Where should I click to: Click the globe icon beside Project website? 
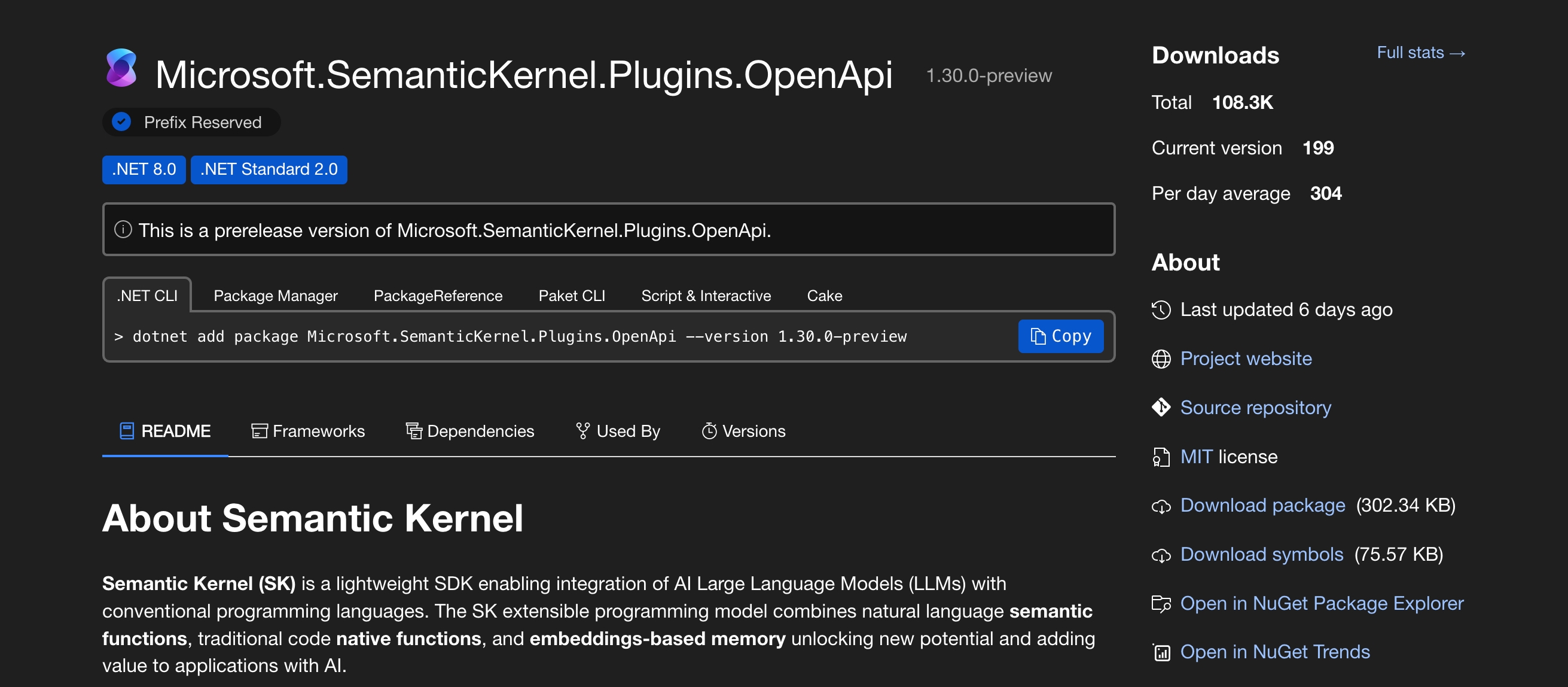click(1161, 358)
